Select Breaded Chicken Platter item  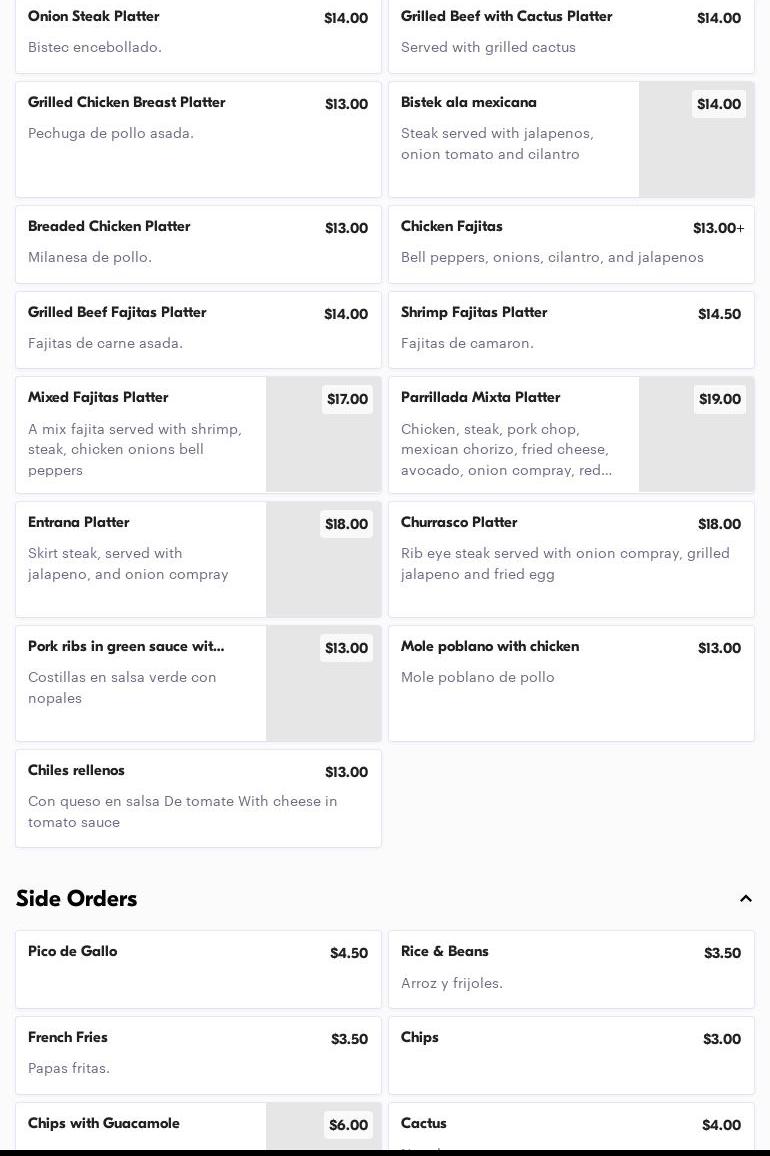point(198,244)
